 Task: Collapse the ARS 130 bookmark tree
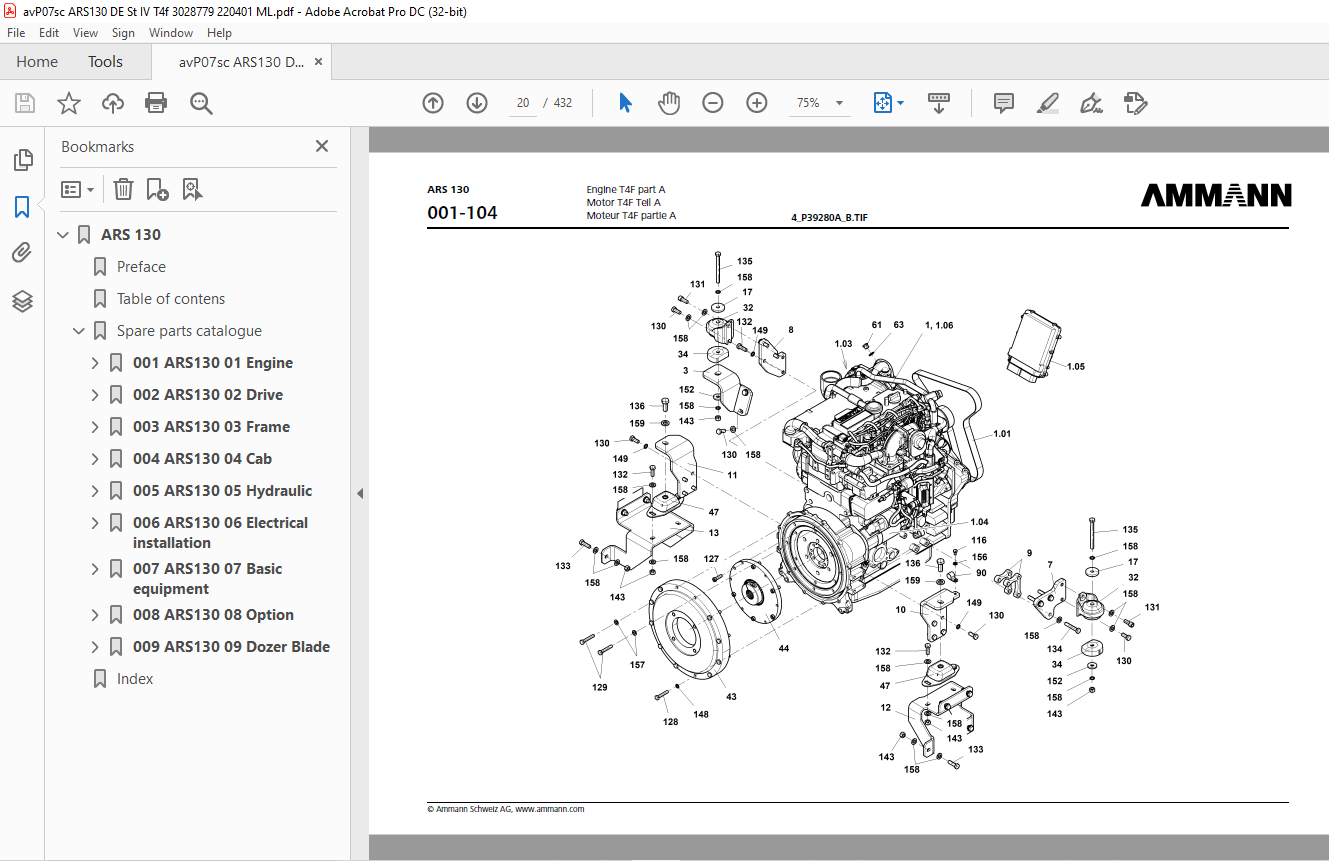64,235
